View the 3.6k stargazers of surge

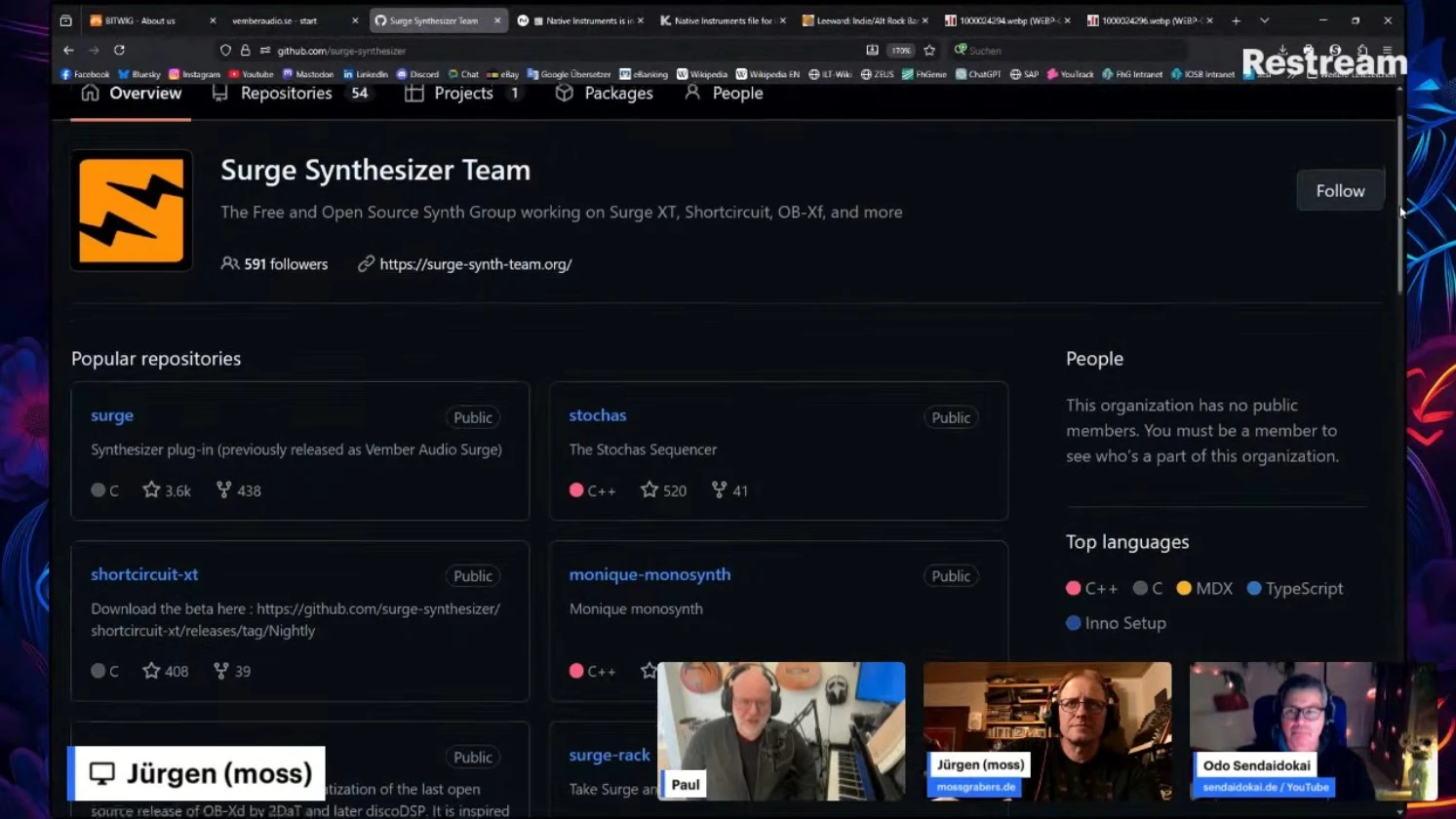(167, 490)
